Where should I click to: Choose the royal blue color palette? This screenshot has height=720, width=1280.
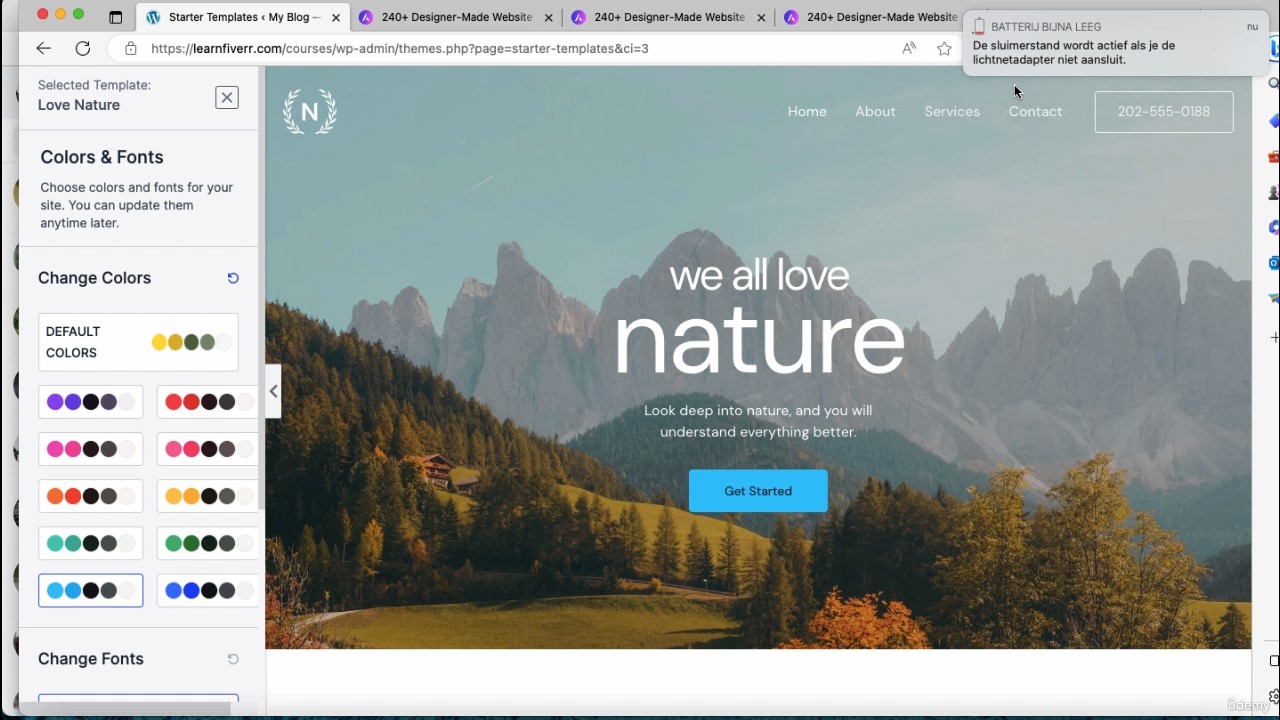pos(207,591)
